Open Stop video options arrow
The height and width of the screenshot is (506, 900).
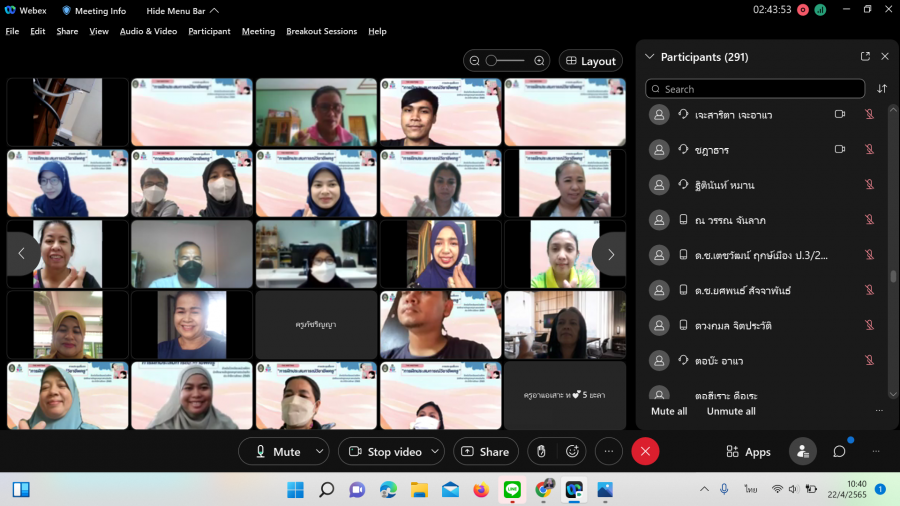click(x=434, y=452)
